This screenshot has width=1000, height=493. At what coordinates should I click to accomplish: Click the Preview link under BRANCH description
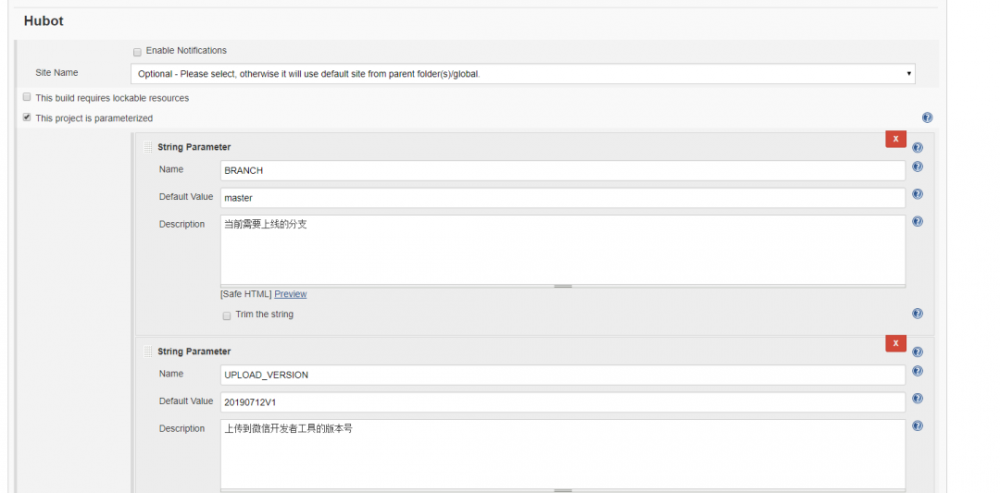290,294
